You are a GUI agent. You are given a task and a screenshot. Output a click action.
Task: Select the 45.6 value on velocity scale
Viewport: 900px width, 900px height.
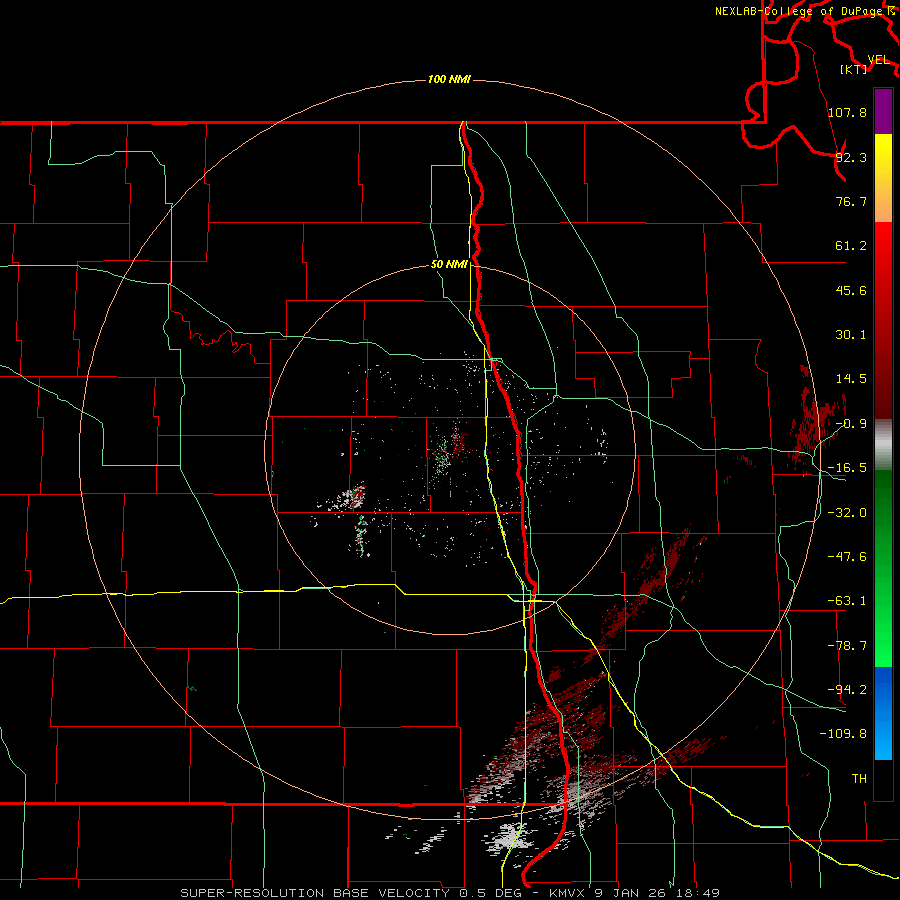[851, 290]
